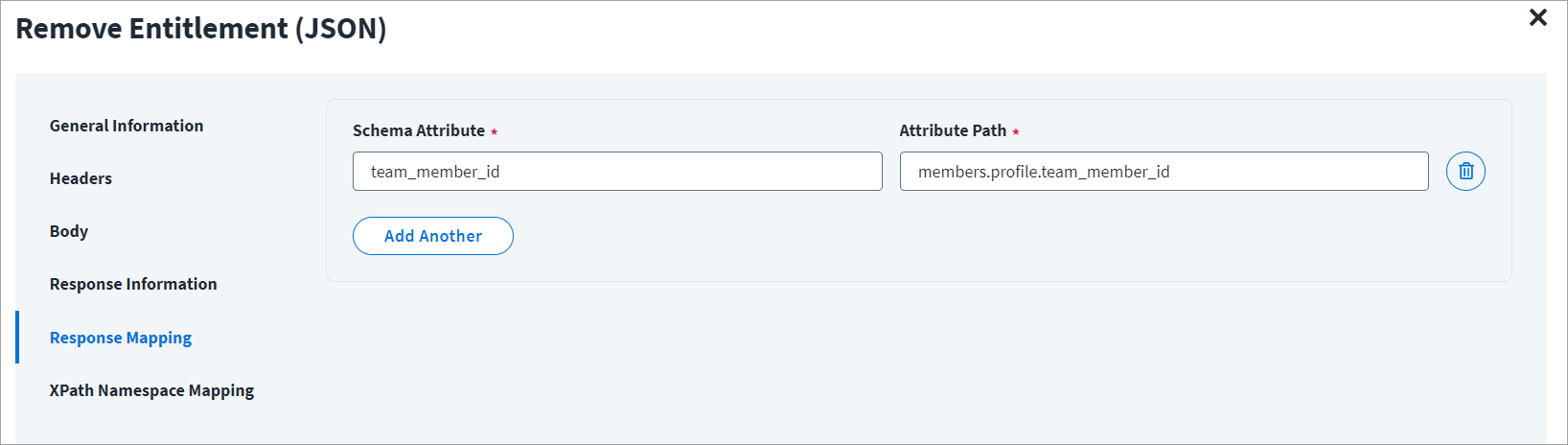This screenshot has width=1568, height=445.
Task: Open XPath Namespace Mapping section
Action: pyautogui.click(x=151, y=390)
